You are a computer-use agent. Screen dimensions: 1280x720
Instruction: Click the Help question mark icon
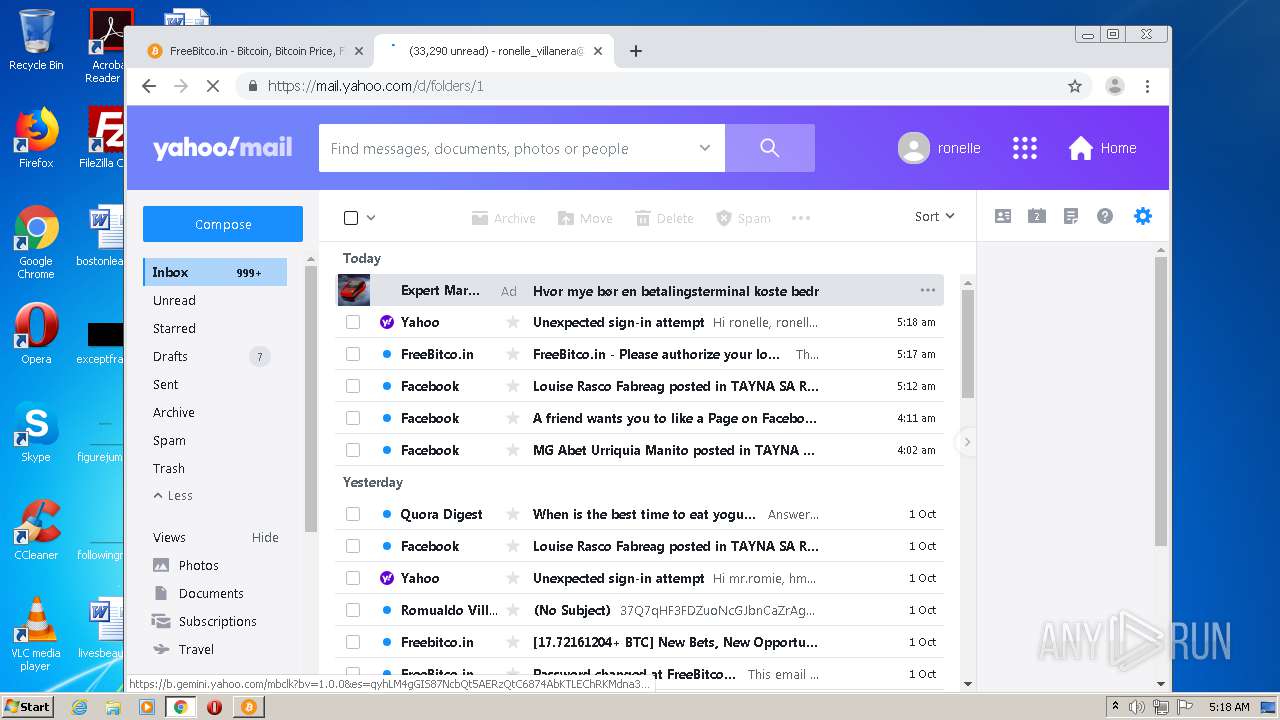(1105, 216)
